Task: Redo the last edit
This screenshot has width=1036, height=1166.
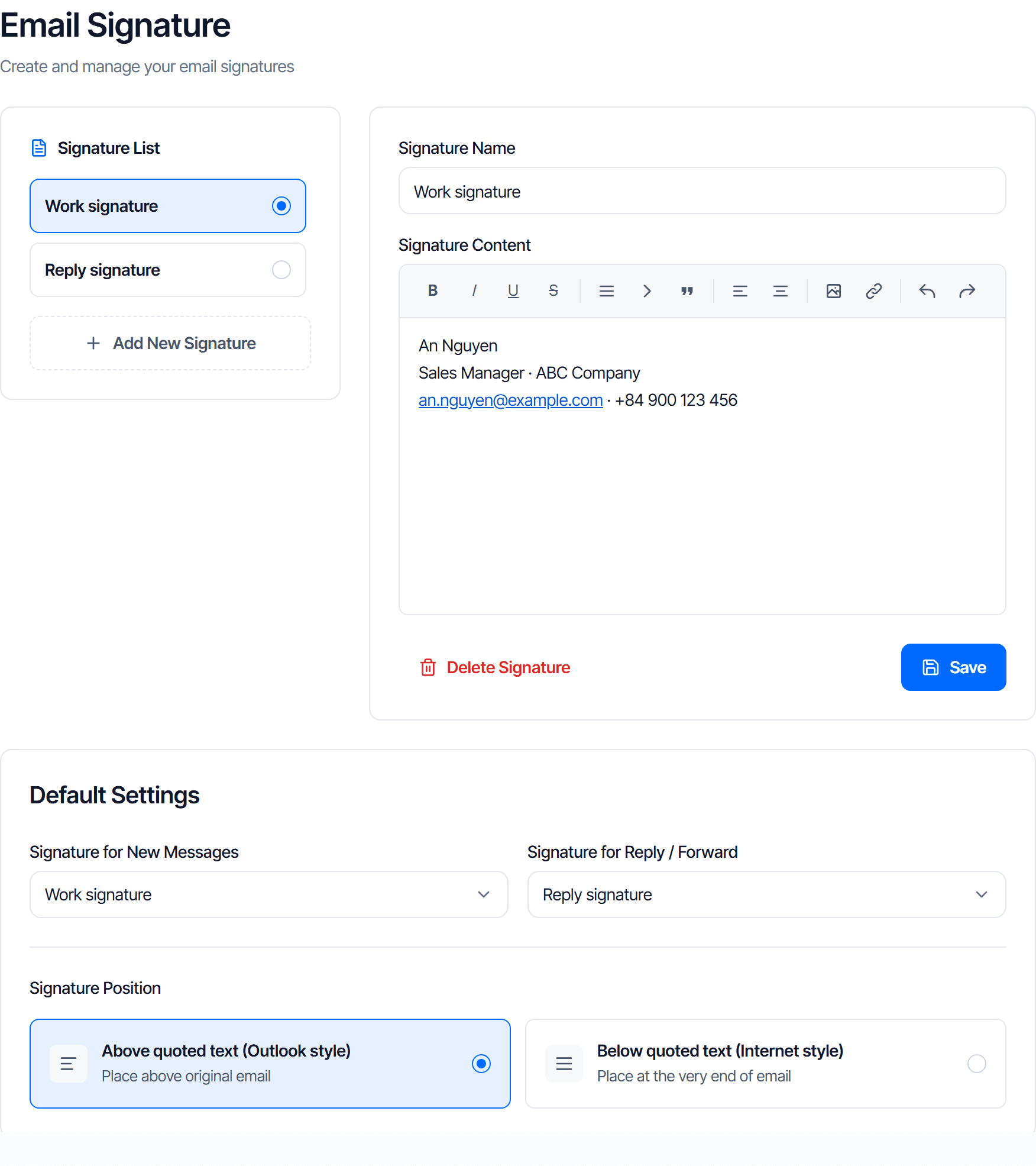Action: click(x=967, y=290)
